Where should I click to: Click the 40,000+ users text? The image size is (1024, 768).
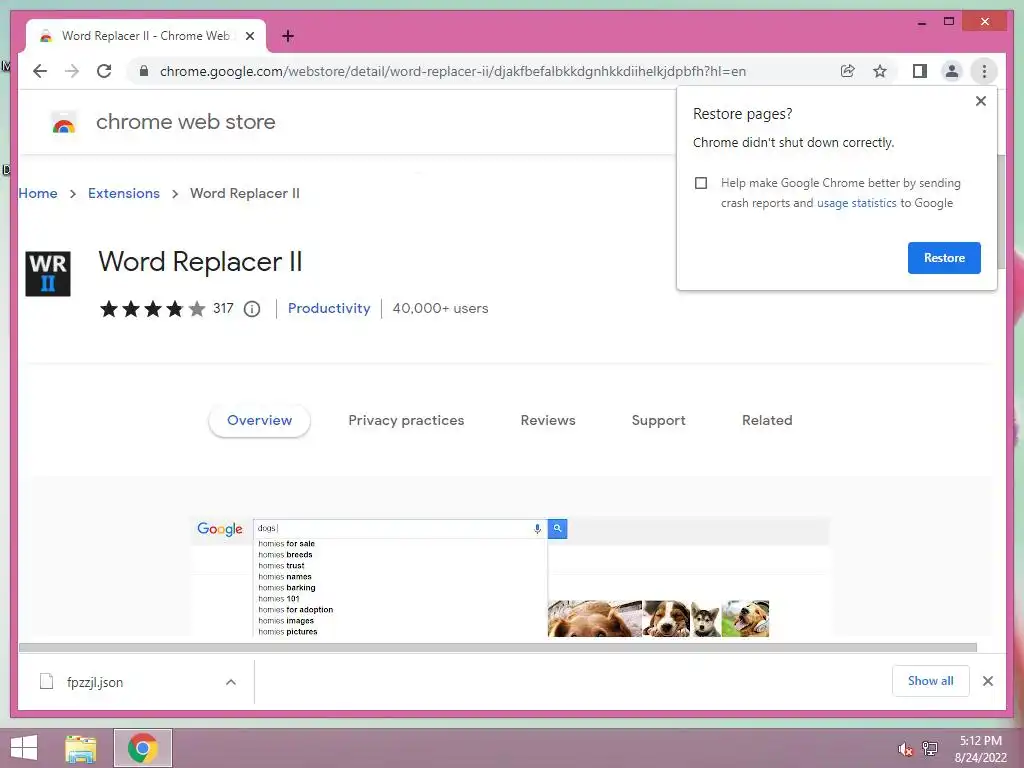click(440, 308)
